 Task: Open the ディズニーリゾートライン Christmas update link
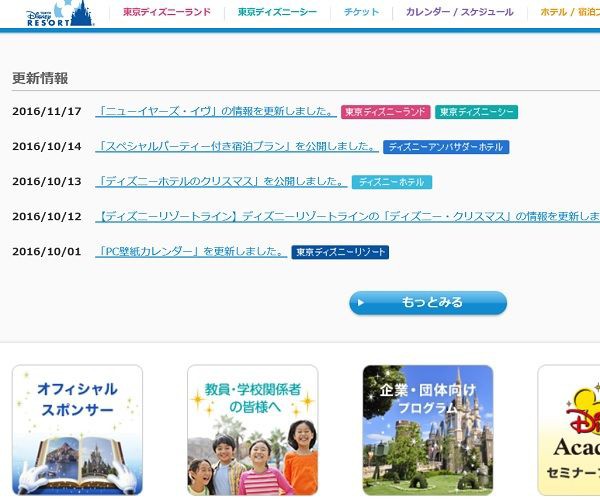[347, 217]
